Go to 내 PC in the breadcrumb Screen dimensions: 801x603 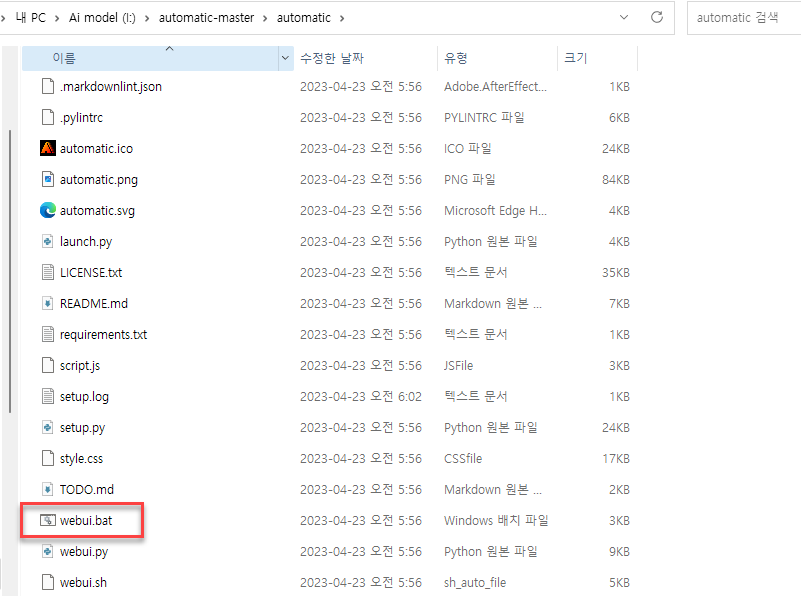tap(31, 18)
